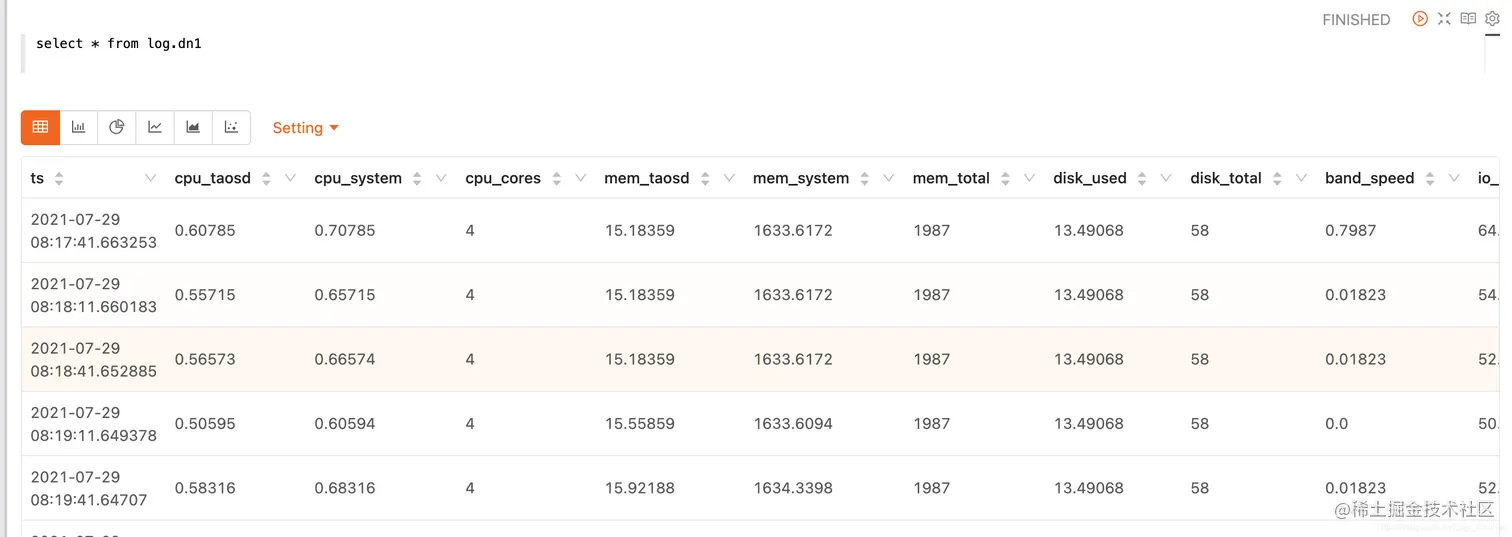The height and width of the screenshot is (537, 1512).
Task: Open the mem_system column menu chevron
Action: tap(889, 178)
